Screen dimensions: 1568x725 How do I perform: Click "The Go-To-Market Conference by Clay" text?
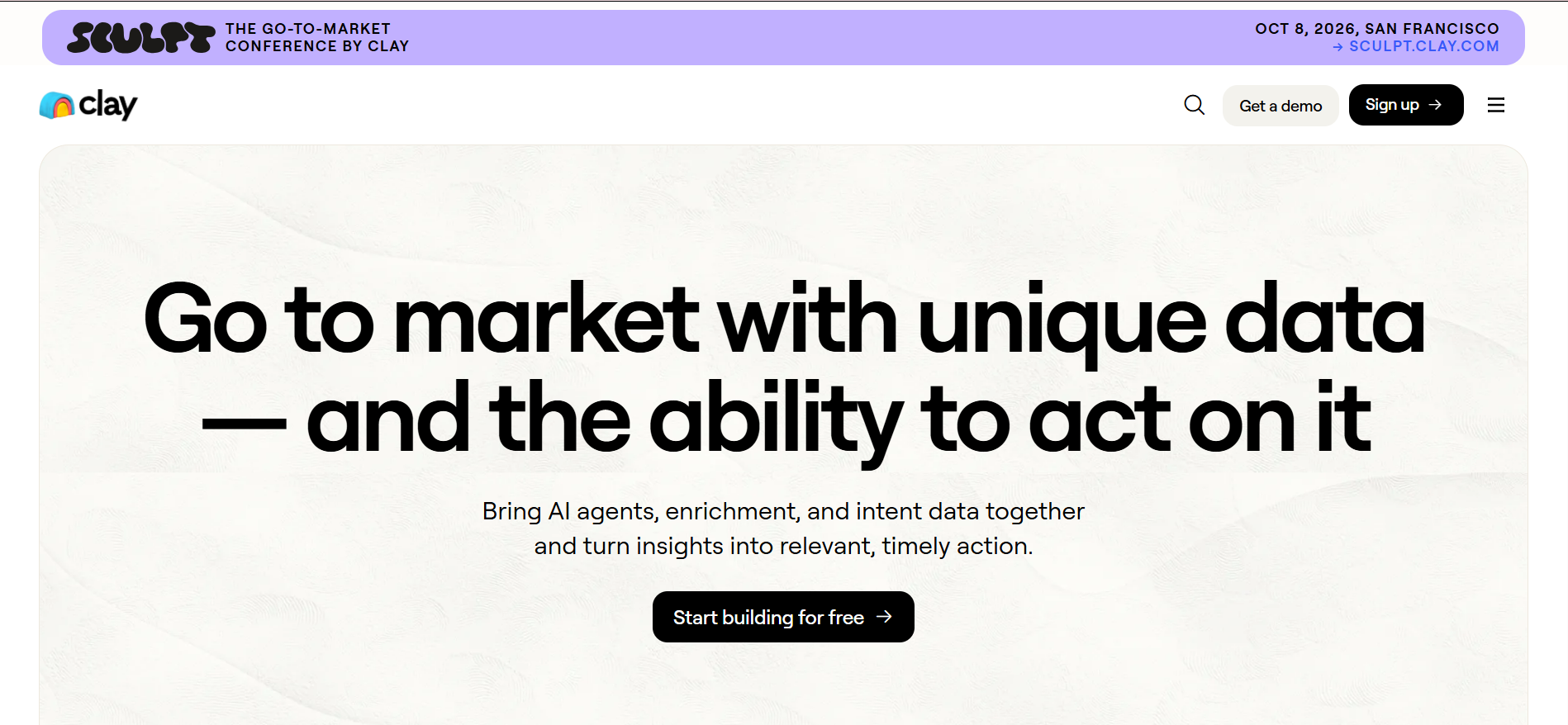(x=316, y=37)
